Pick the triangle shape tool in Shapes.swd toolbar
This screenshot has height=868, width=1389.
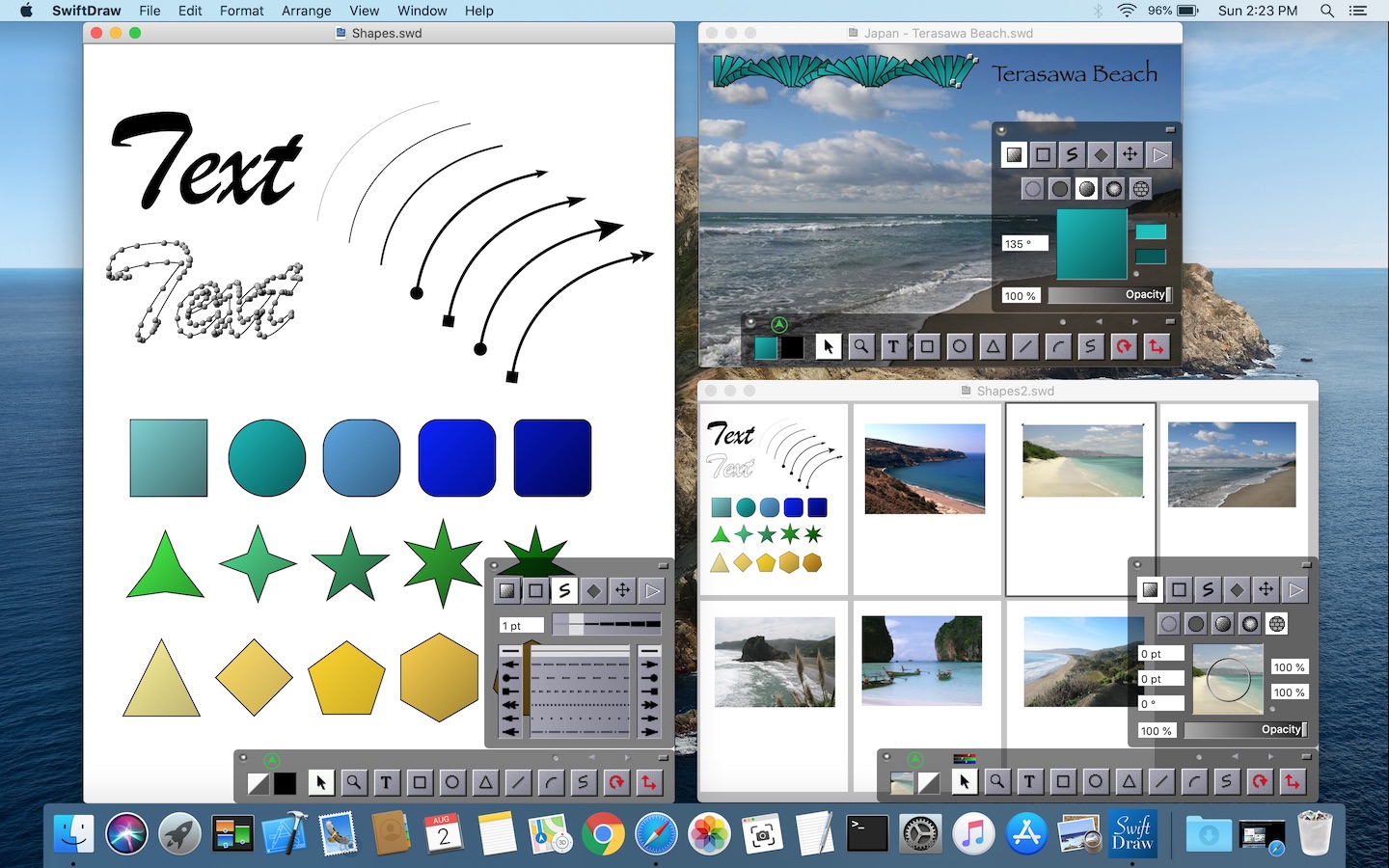pyautogui.click(x=485, y=782)
